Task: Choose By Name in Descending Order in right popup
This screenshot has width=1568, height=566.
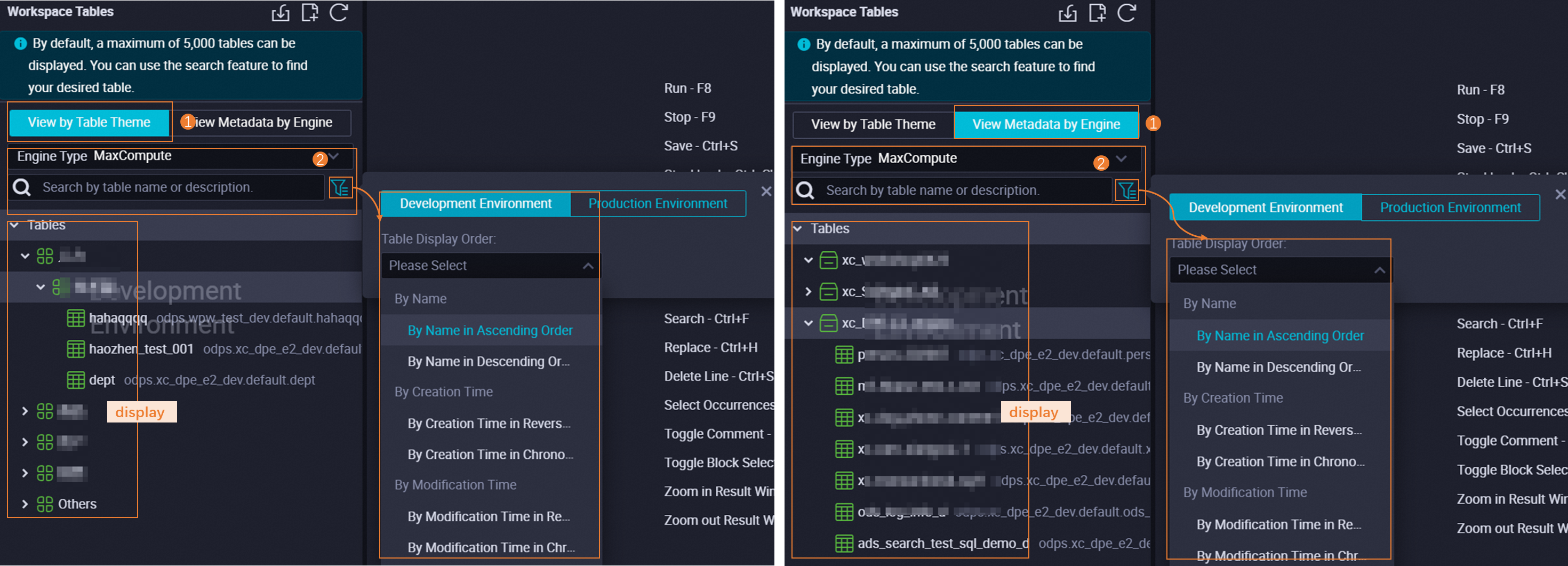Action: 1279,367
